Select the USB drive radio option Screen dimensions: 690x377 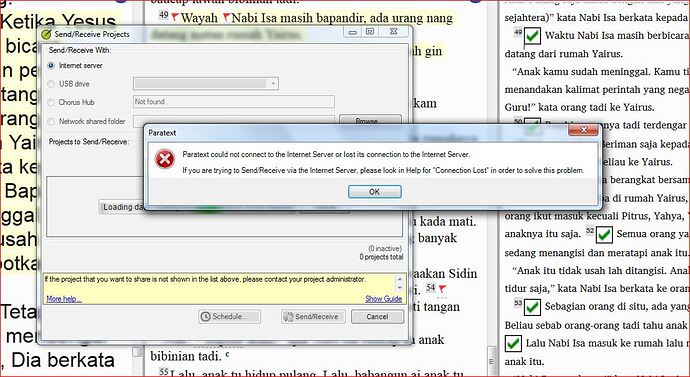[x=51, y=84]
